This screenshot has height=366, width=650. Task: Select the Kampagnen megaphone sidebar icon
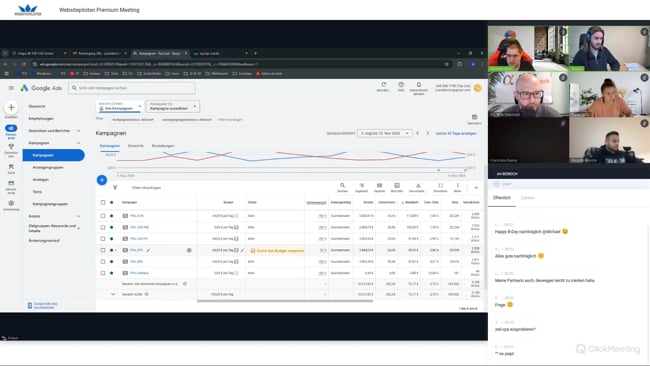[11, 128]
